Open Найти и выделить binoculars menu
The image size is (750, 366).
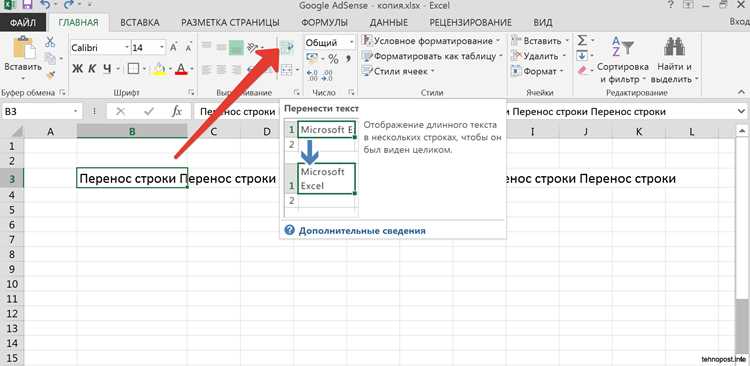coord(675,60)
